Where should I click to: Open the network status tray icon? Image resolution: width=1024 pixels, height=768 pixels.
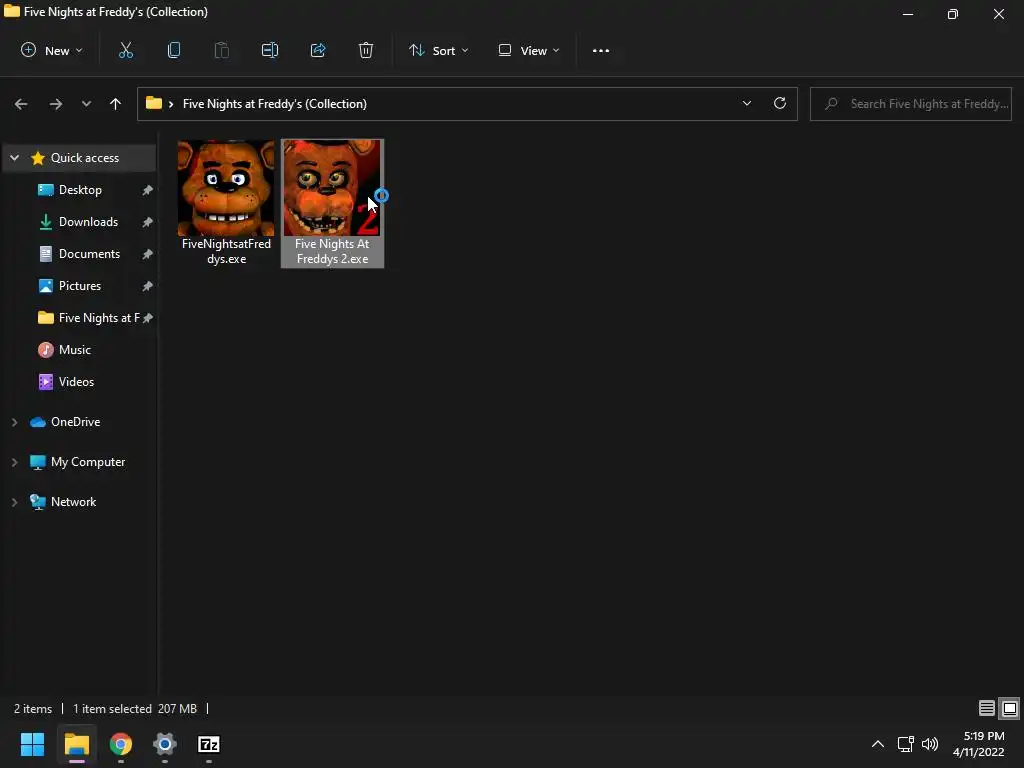(x=905, y=744)
